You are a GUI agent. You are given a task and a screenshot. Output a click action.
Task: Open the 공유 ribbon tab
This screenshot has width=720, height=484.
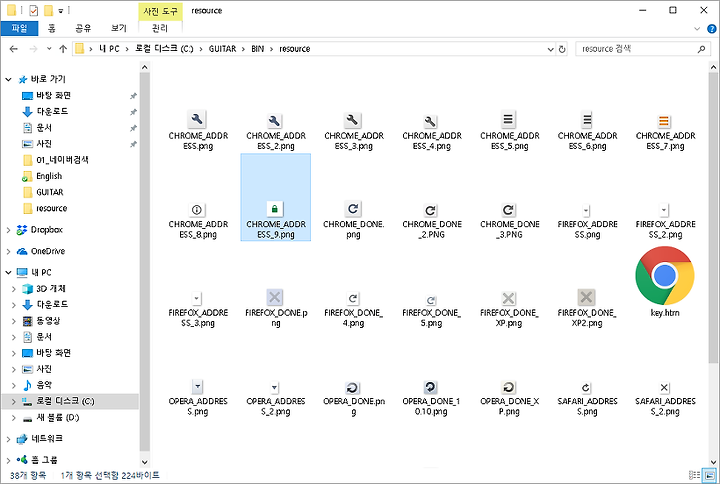tap(83, 28)
